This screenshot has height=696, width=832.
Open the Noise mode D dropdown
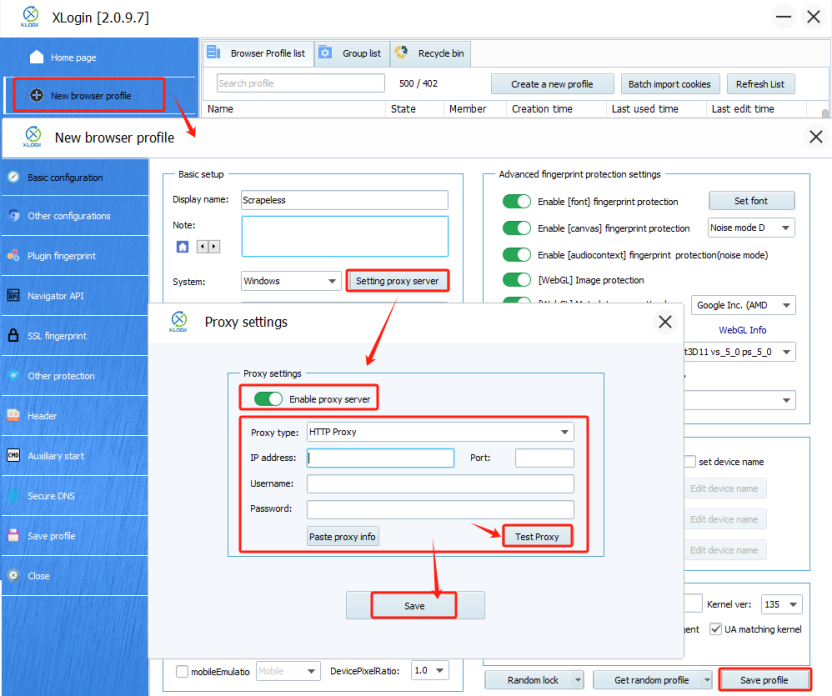(751, 228)
